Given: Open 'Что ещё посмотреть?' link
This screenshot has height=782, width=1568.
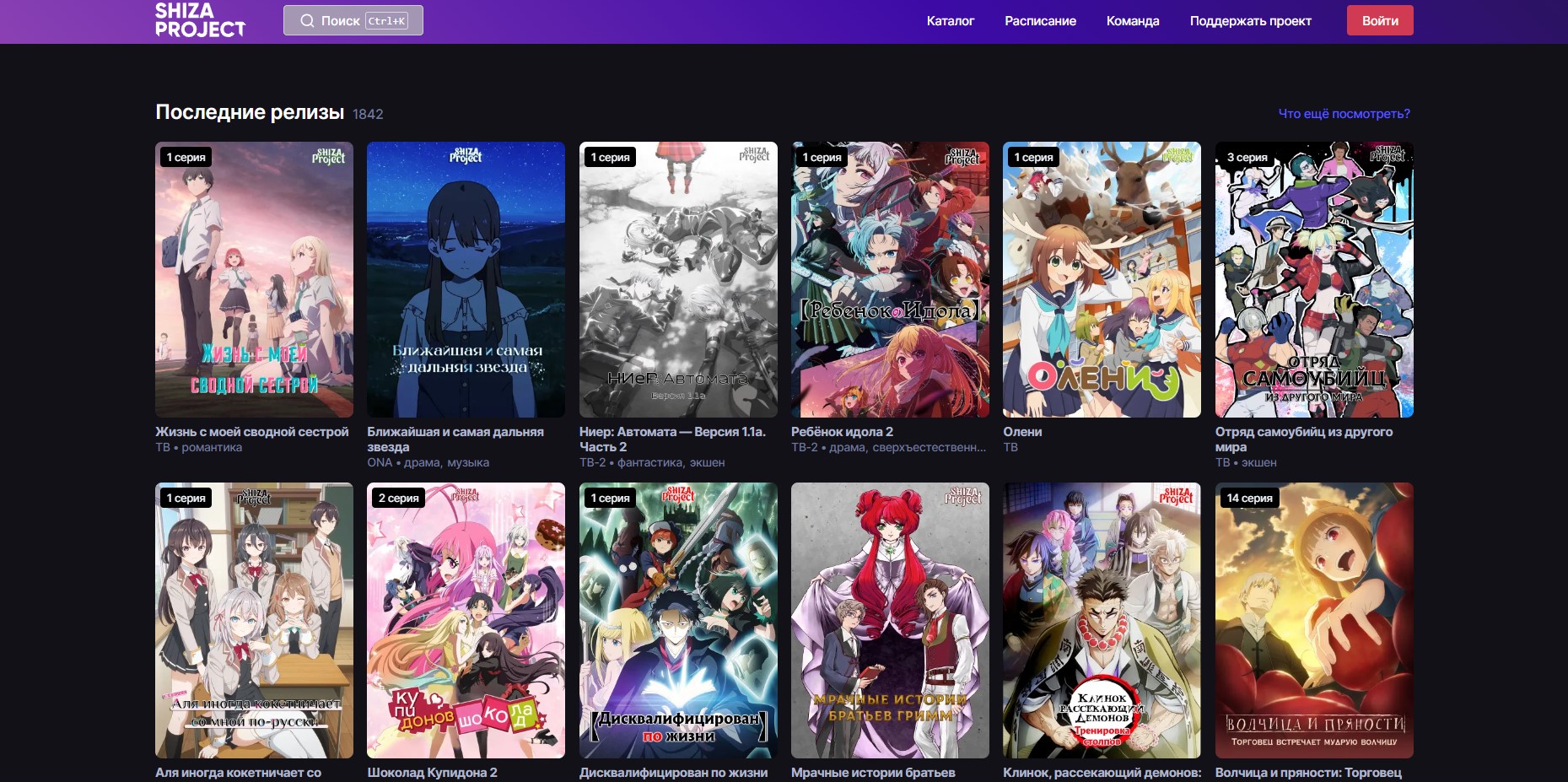Looking at the screenshot, I should pyautogui.click(x=1344, y=113).
